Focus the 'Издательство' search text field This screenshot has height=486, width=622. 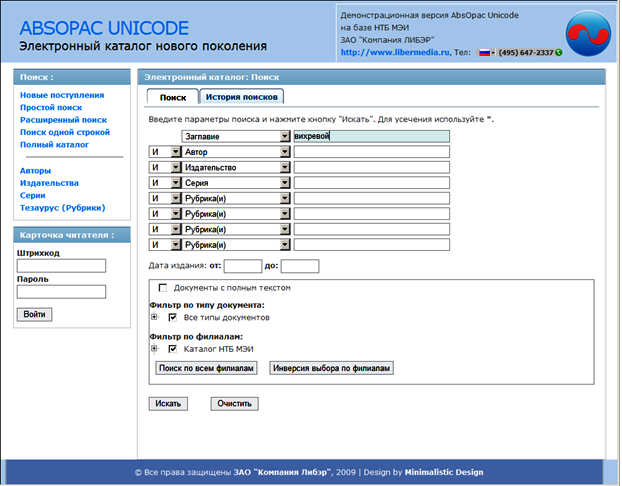click(x=371, y=167)
